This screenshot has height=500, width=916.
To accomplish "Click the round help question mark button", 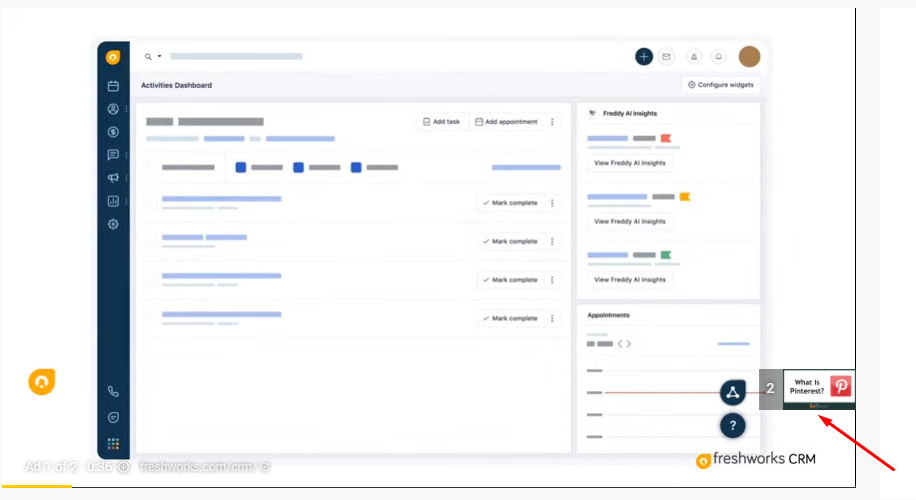I will coord(733,426).
